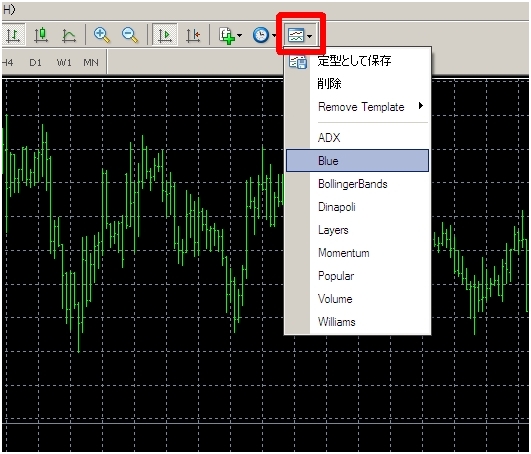Open the indicators list dropdown
Screen dimensions: 531x454
tap(230, 35)
